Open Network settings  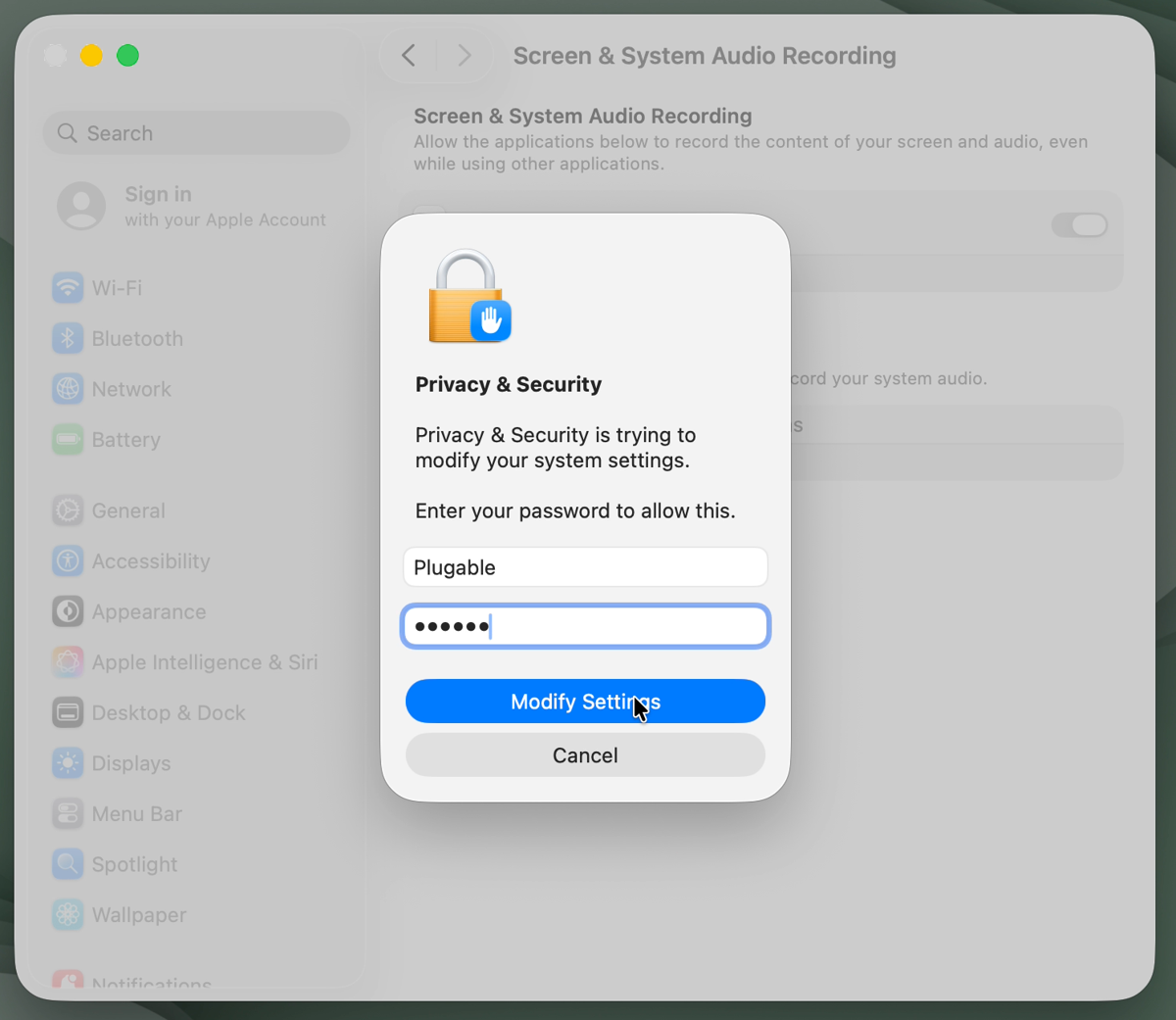coord(130,389)
